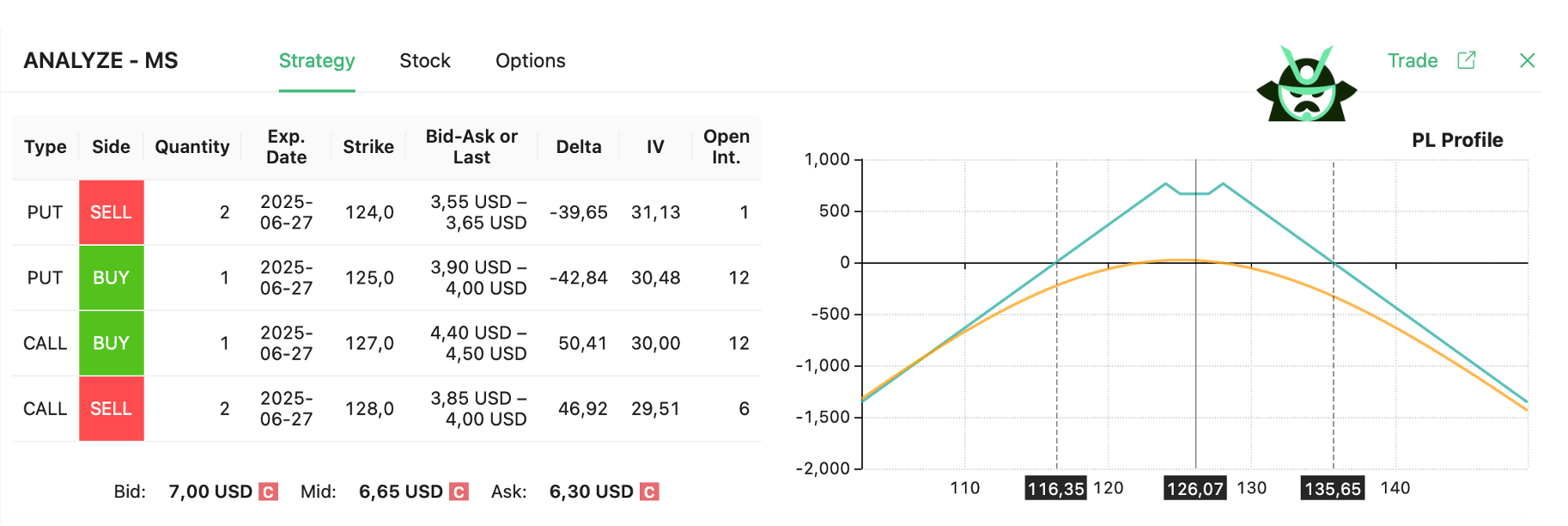Click the Strike column header
Screen dimensions: 1568x526
[368, 147]
